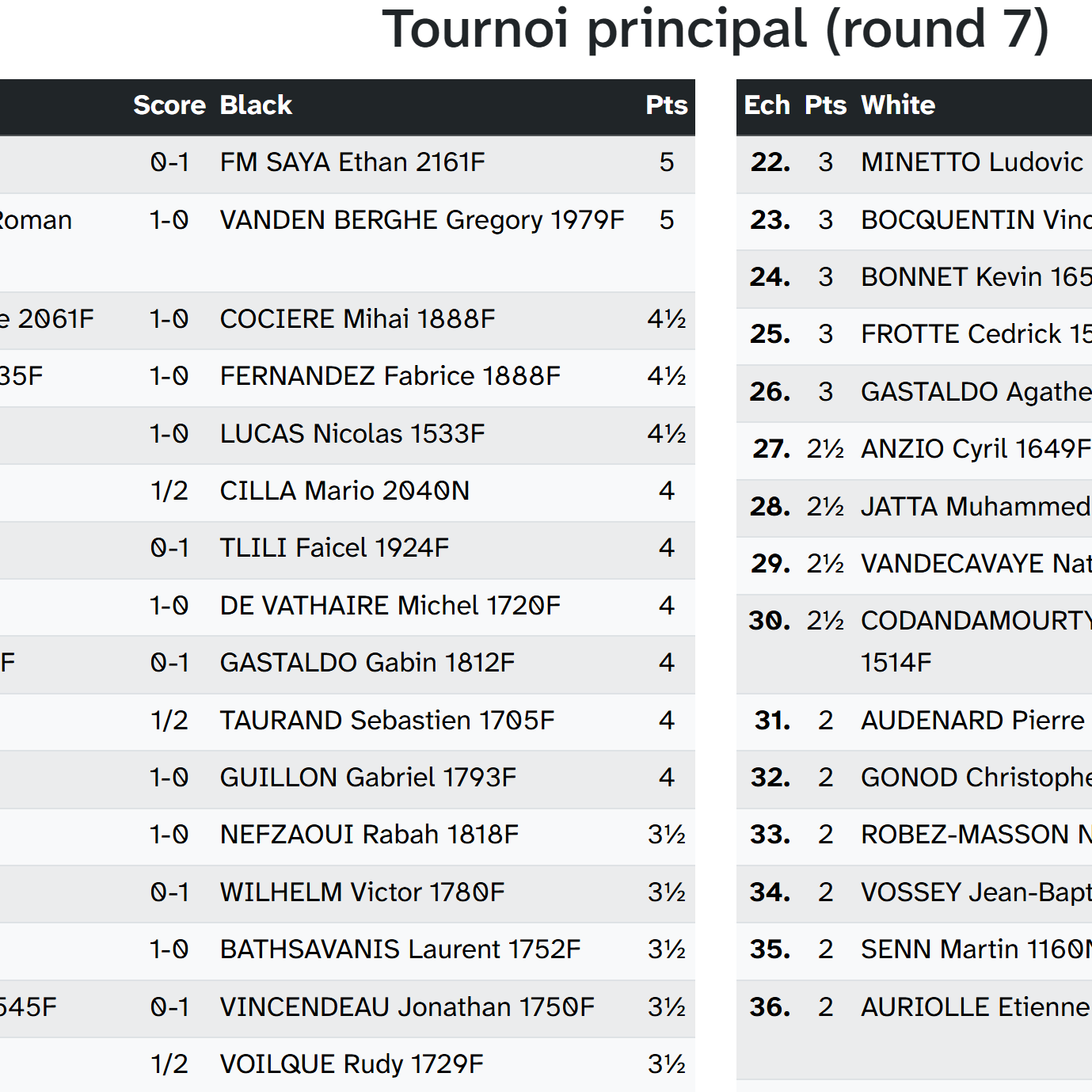Click the Black column header
1092x1092 pixels.
coord(256,105)
